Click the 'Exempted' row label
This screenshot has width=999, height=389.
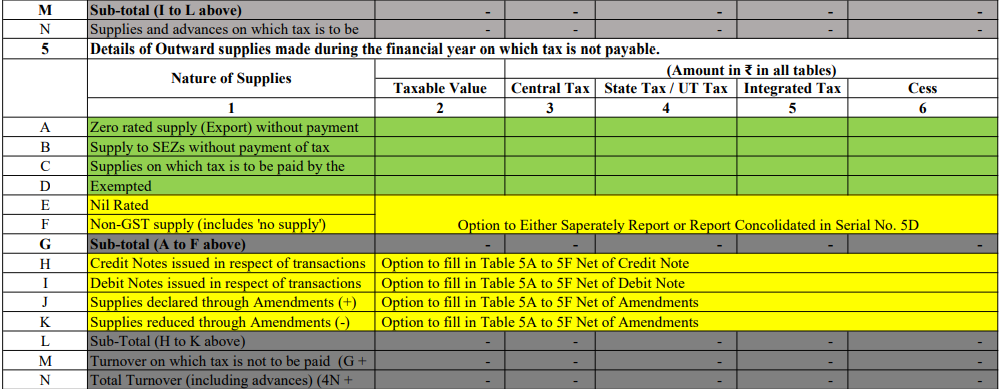pos(121,187)
